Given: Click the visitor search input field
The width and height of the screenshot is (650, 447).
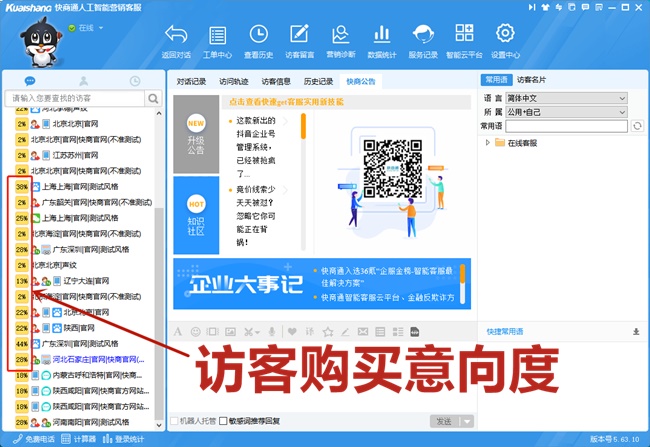Looking at the screenshot, I should (x=80, y=99).
